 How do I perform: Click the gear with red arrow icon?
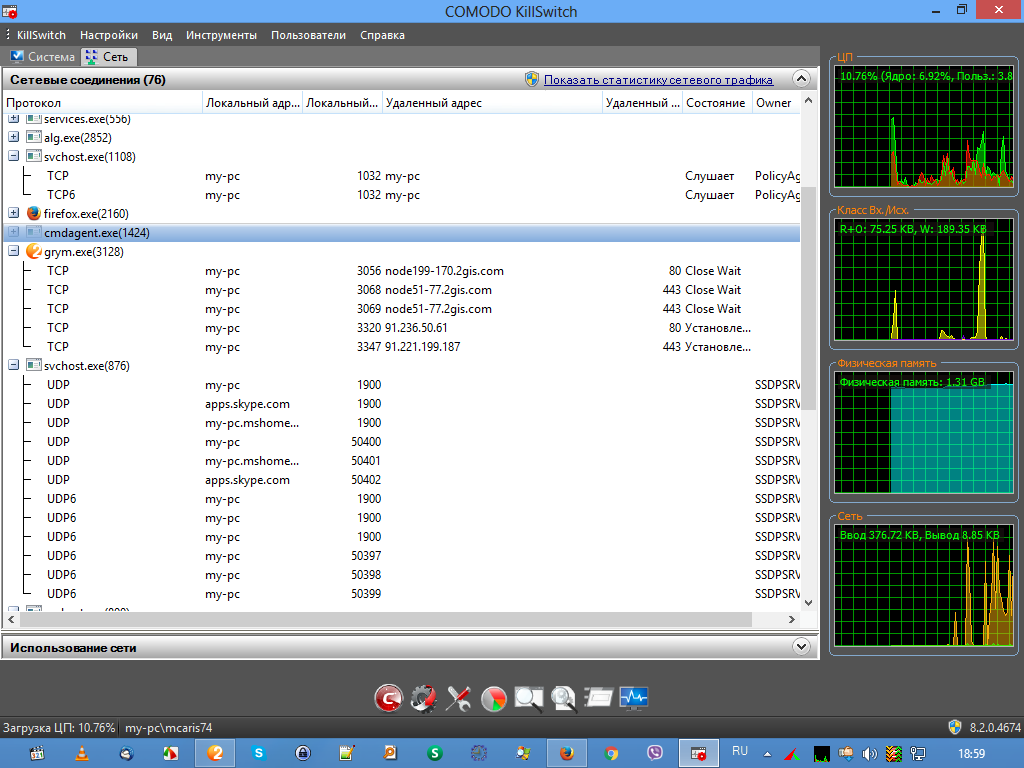point(423,698)
